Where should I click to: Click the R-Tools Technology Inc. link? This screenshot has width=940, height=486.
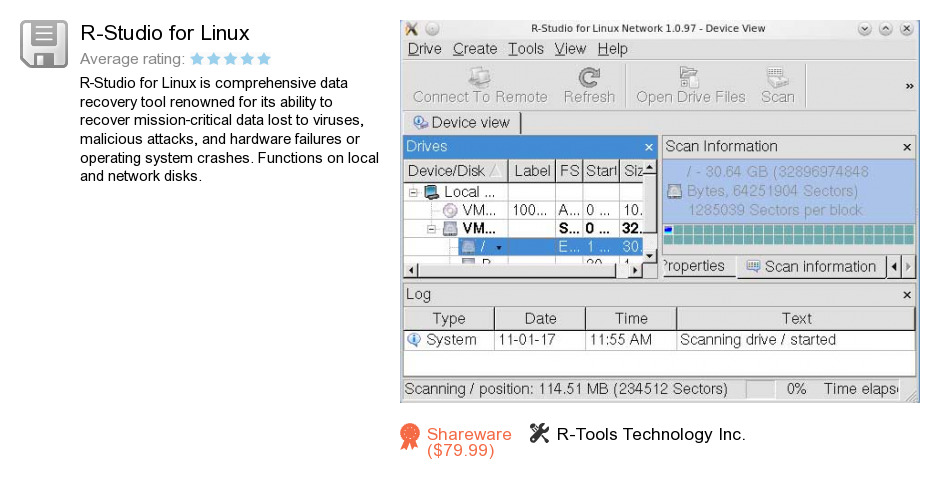651,434
